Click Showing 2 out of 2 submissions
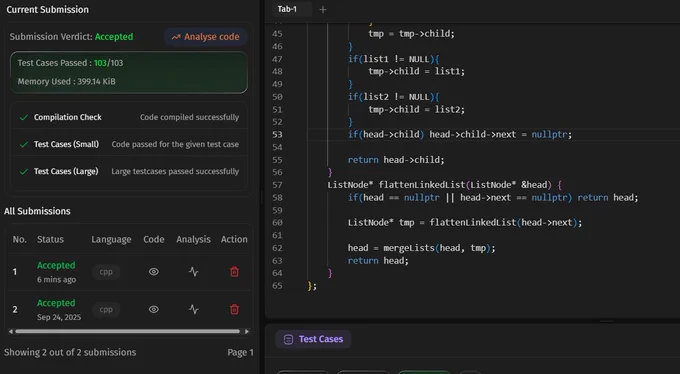Screen dimensions: 680x374 click(70, 352)
